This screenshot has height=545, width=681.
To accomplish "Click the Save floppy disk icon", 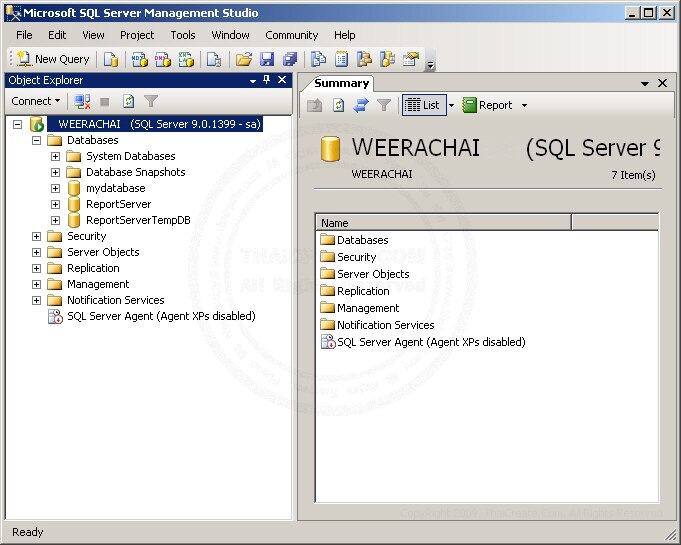I will [x=267, y=59].
